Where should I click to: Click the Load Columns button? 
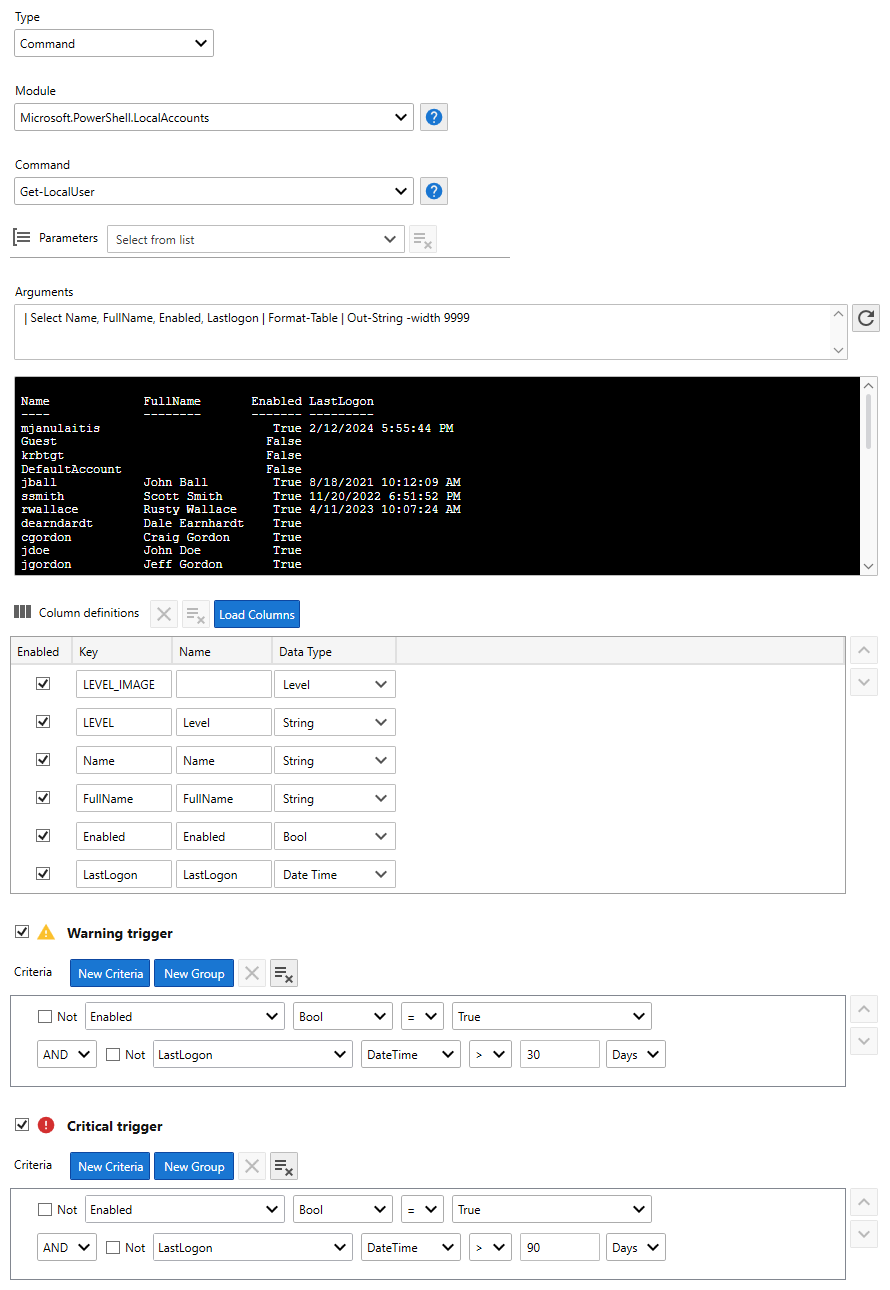257,614
